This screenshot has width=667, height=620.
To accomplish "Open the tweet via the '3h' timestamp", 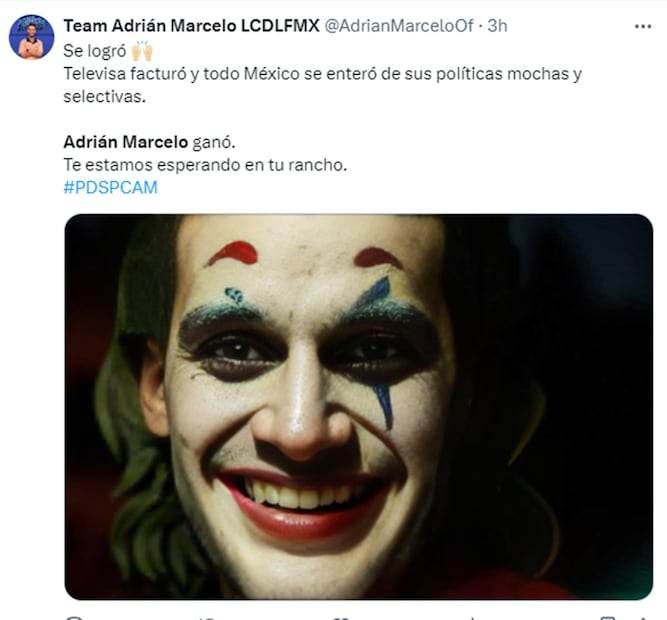I will pos(497,25).
